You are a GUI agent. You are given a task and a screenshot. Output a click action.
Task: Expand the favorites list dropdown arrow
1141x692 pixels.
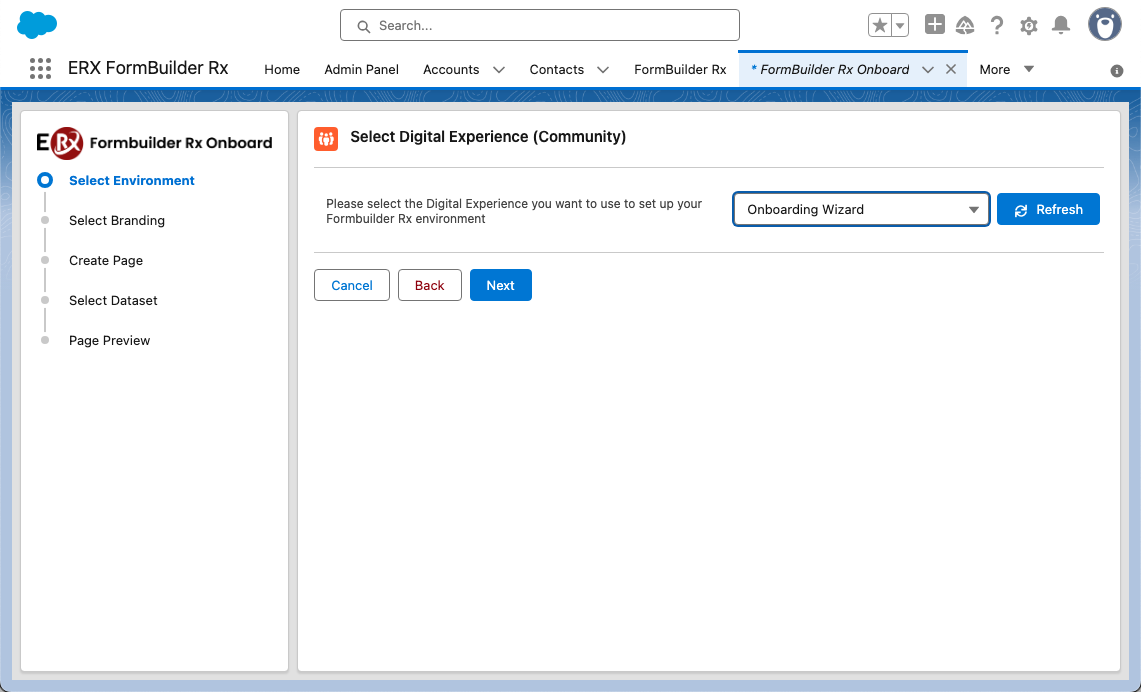point(900,26)
